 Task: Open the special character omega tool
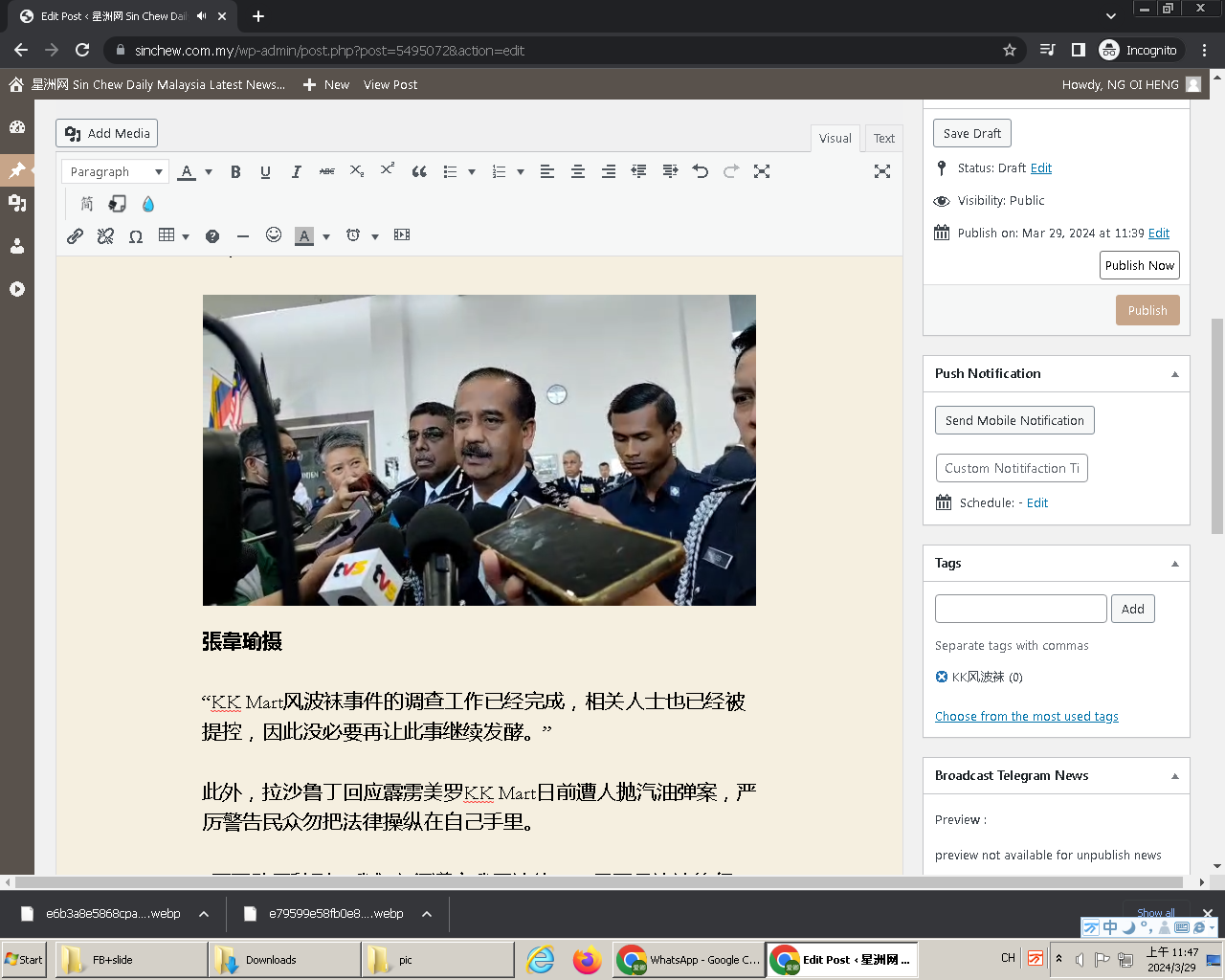coord(136,236)
